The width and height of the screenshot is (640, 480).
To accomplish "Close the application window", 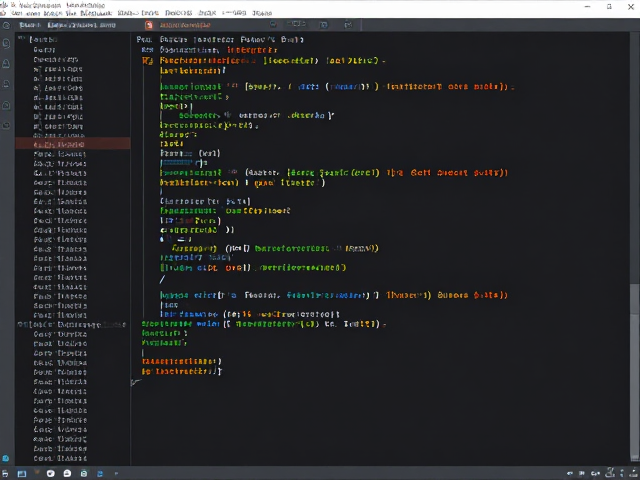I will 631,7.
